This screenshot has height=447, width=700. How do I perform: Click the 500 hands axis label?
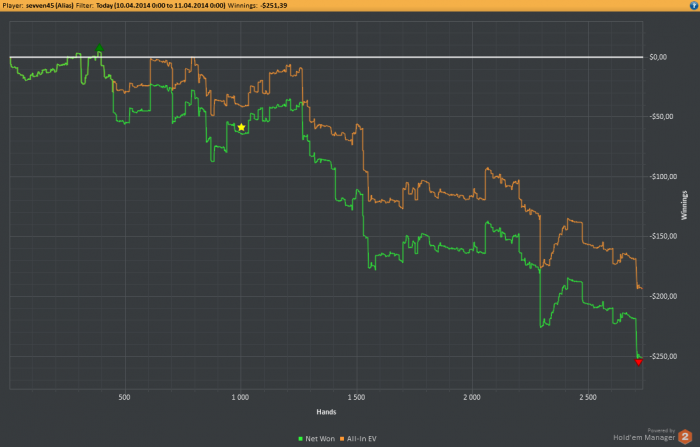pos(125,397)
